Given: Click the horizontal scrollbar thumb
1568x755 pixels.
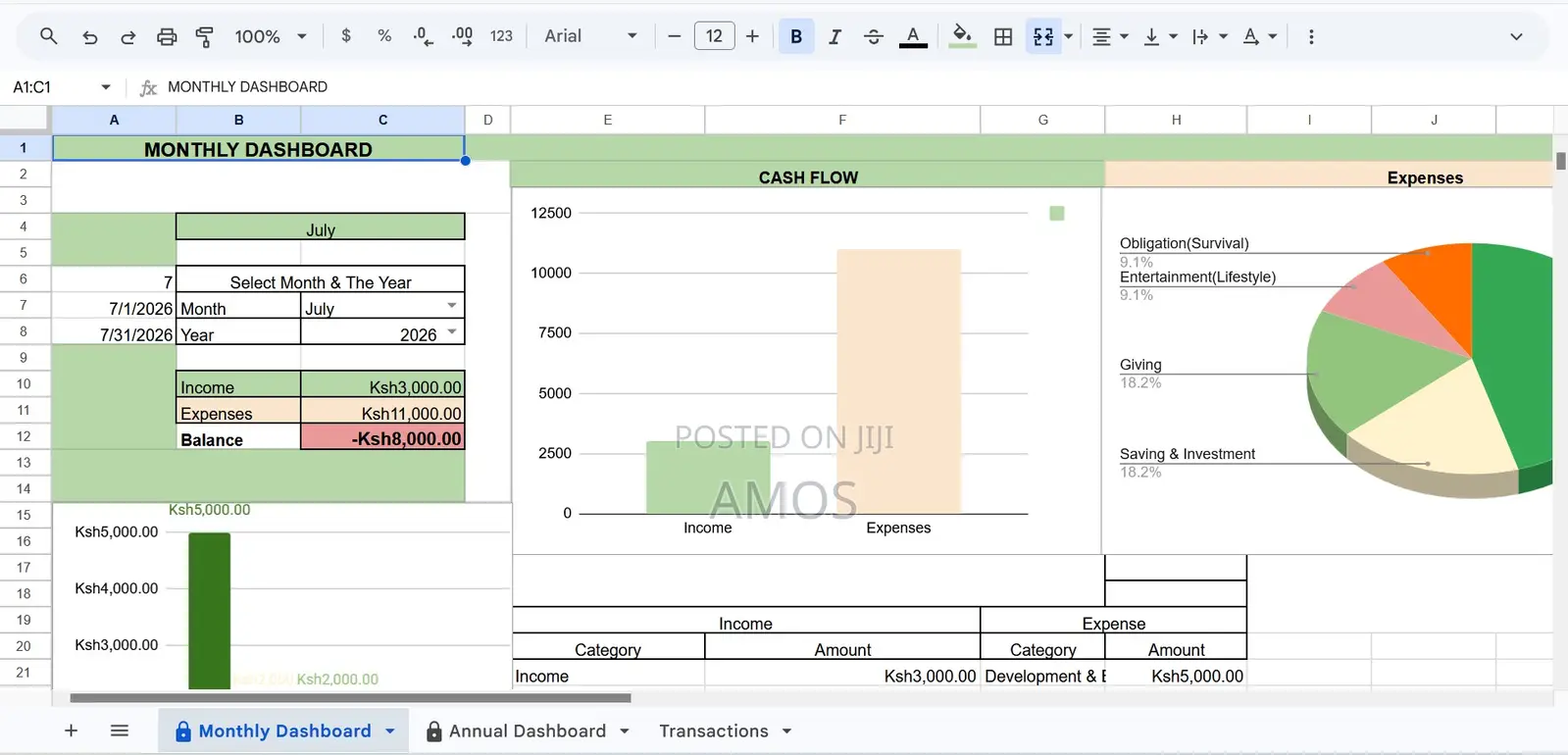Looking at the screenshot, I should 350,698.
